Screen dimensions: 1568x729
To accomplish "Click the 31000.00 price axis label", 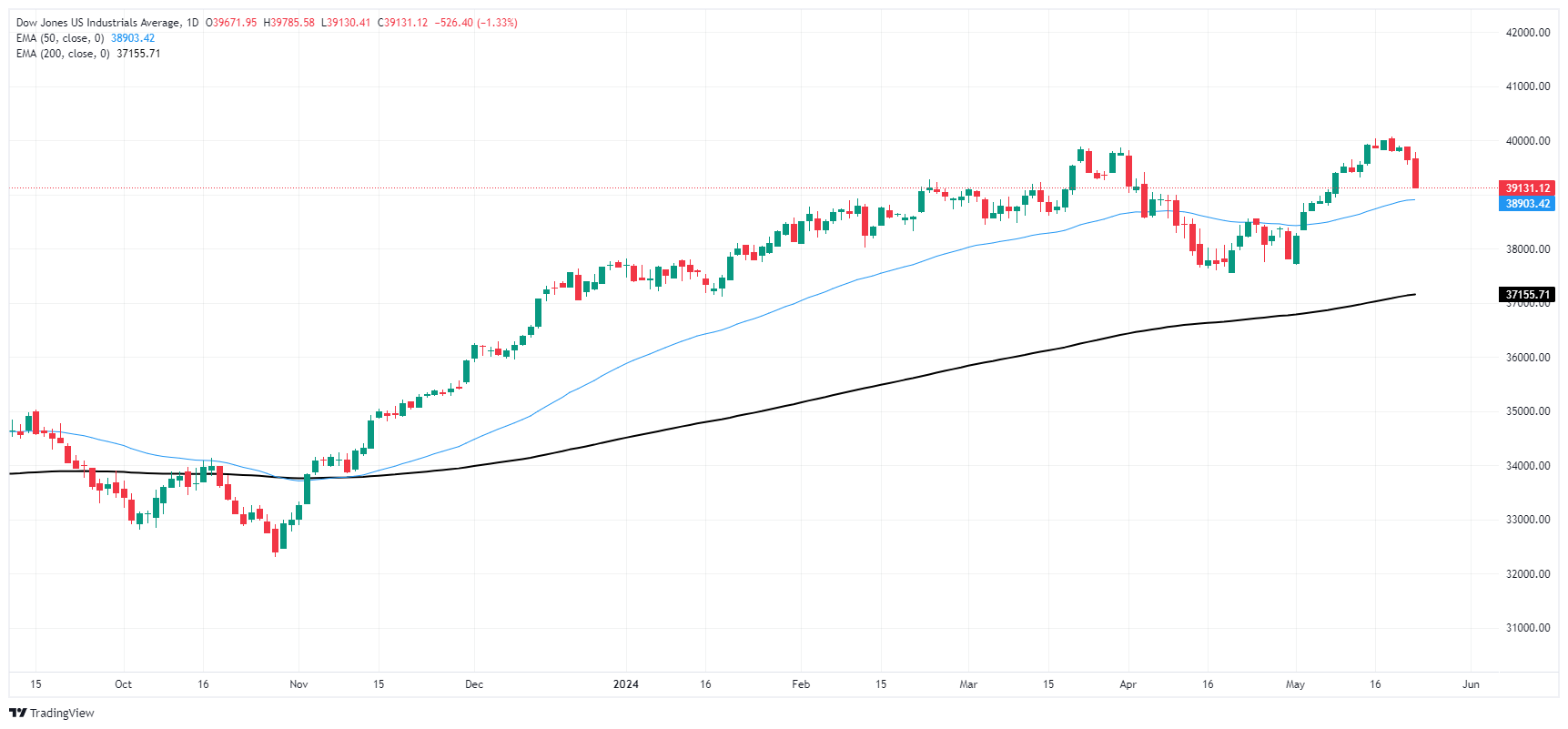I will point(1528,628).
